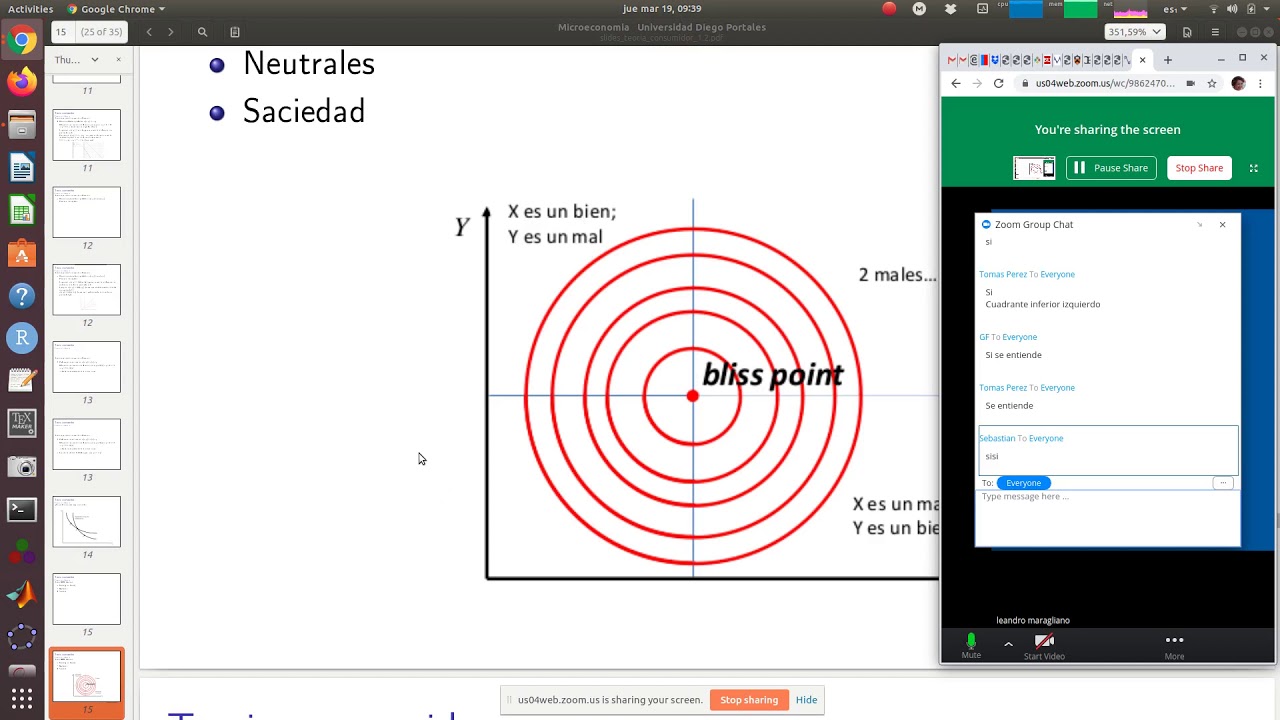Click the Type message here input
The height and width of the screenshot is (720, 1280).
(1107, 518)
